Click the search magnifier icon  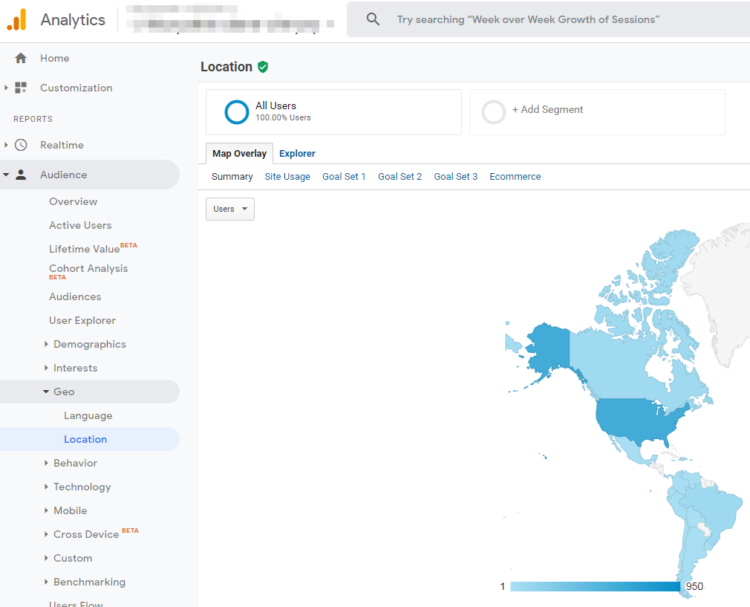373,19
